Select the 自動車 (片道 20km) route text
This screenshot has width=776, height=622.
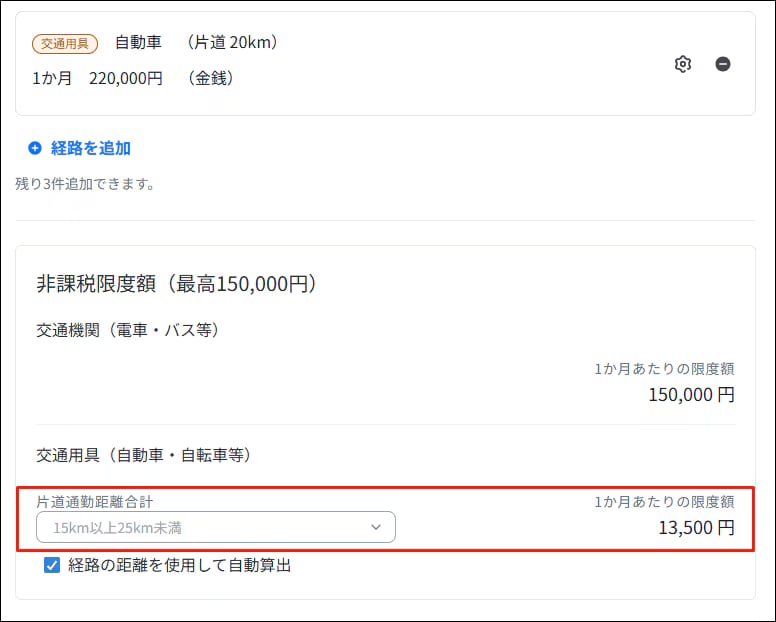tap(196, 43)
